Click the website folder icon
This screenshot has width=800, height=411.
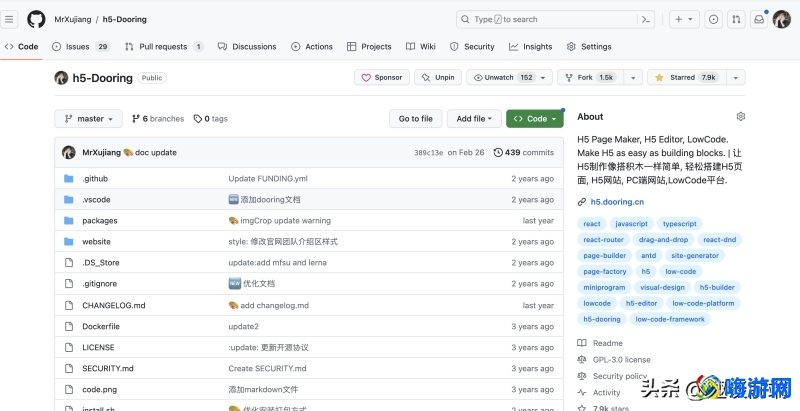tap(69, 241)
